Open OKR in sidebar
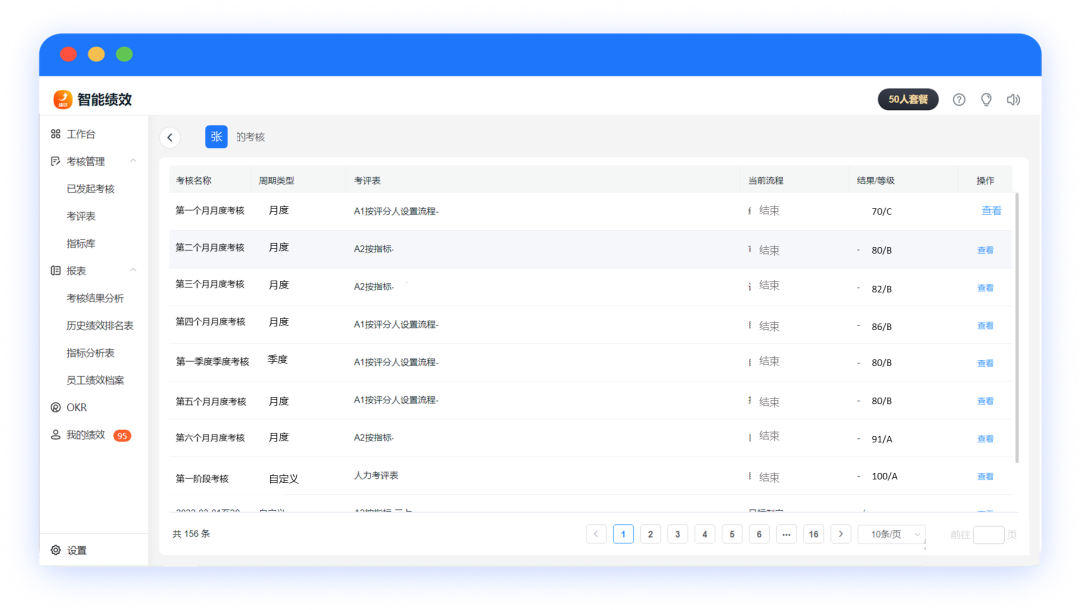 pos(76,408)
